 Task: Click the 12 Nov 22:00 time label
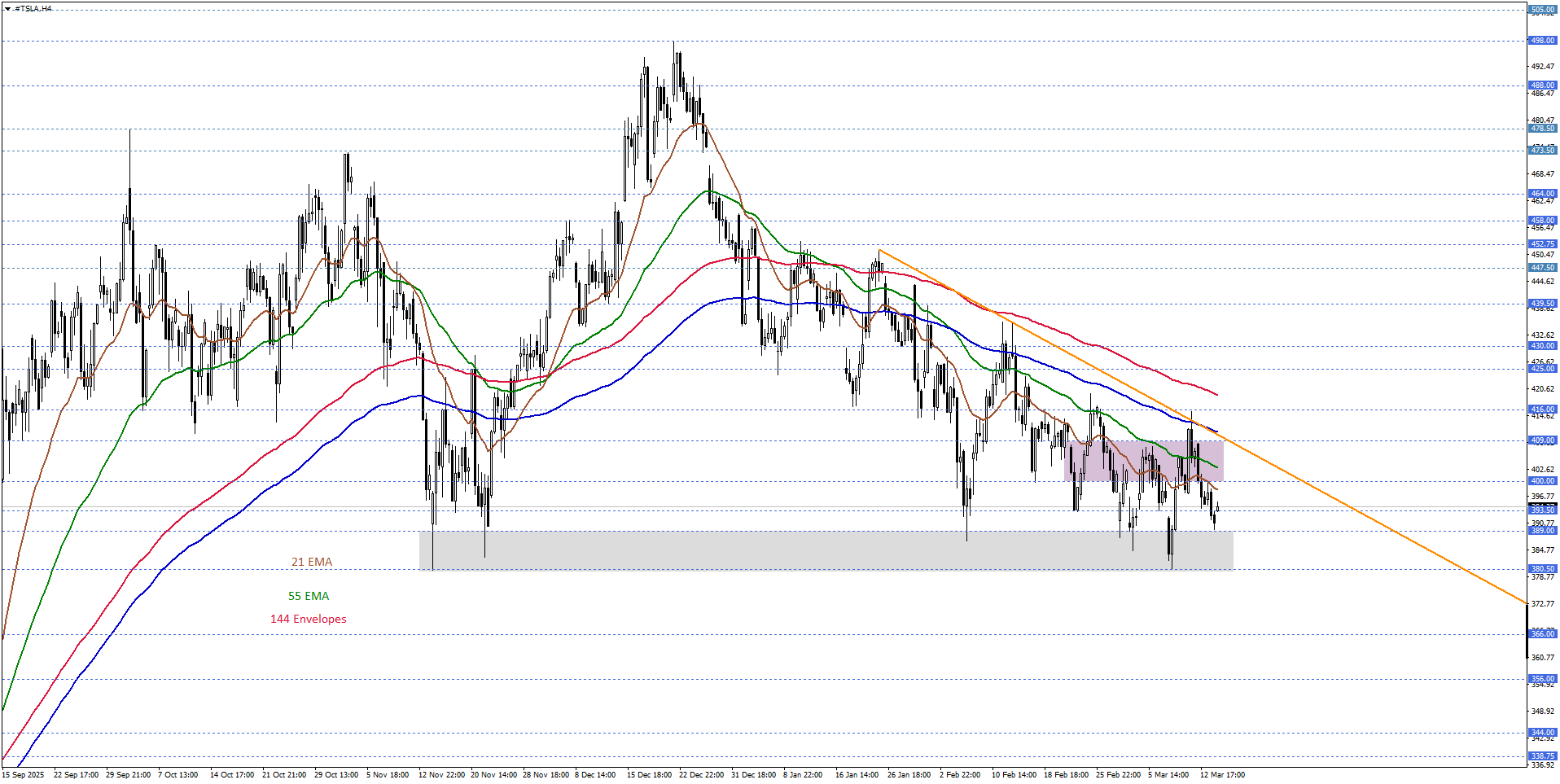[441, 775]
